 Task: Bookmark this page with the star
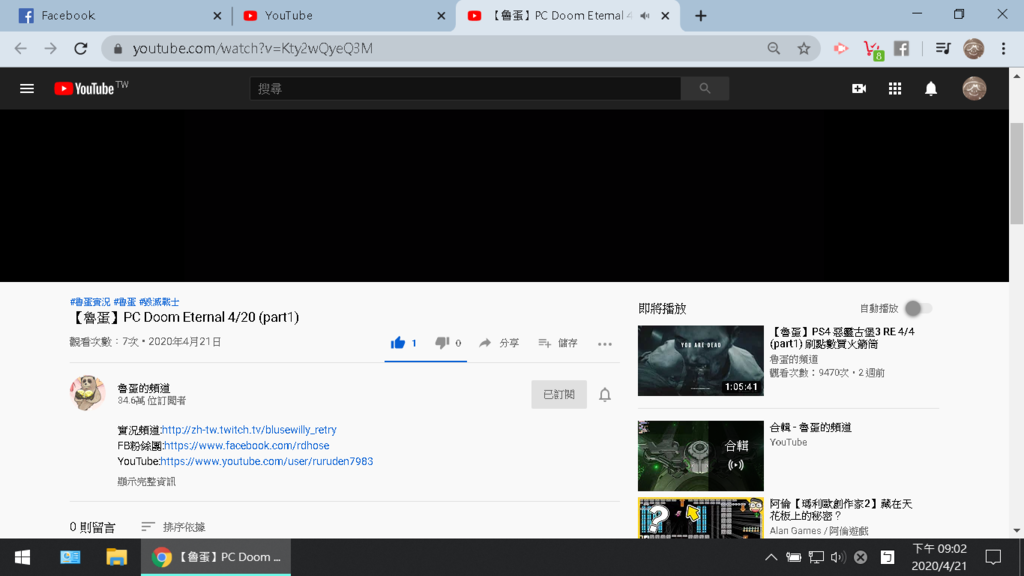[803, 48]
